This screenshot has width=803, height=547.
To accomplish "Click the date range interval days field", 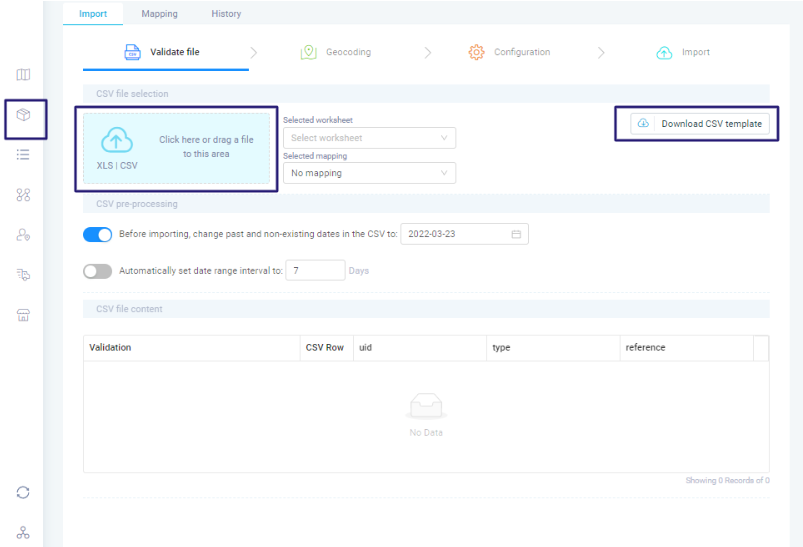I will click(314, 271).
